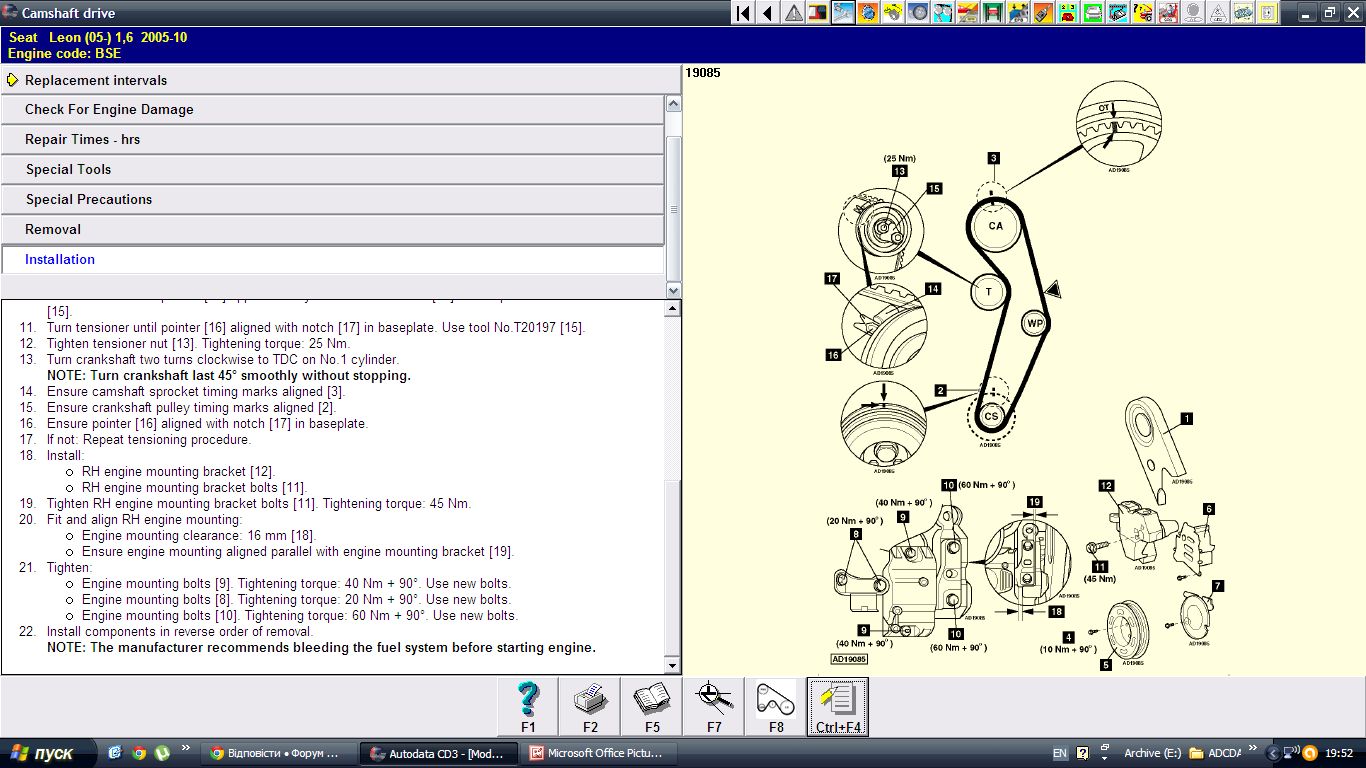1366x768 pixels.
Task: Open Help with the F1 button
Action: click(528, 707)
